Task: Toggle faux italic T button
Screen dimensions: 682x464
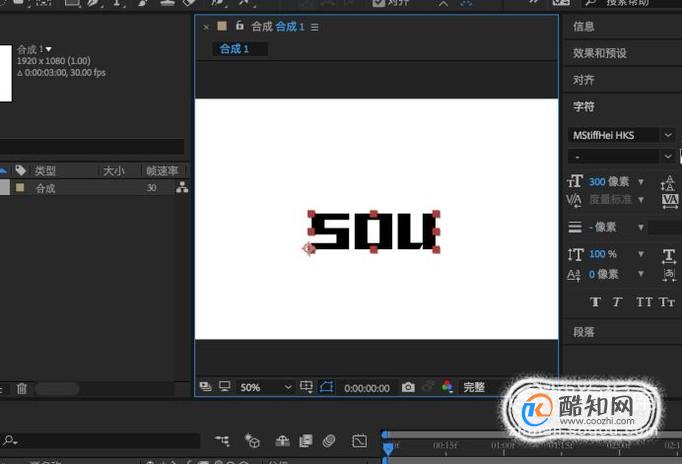Action: tap(617, 302)
